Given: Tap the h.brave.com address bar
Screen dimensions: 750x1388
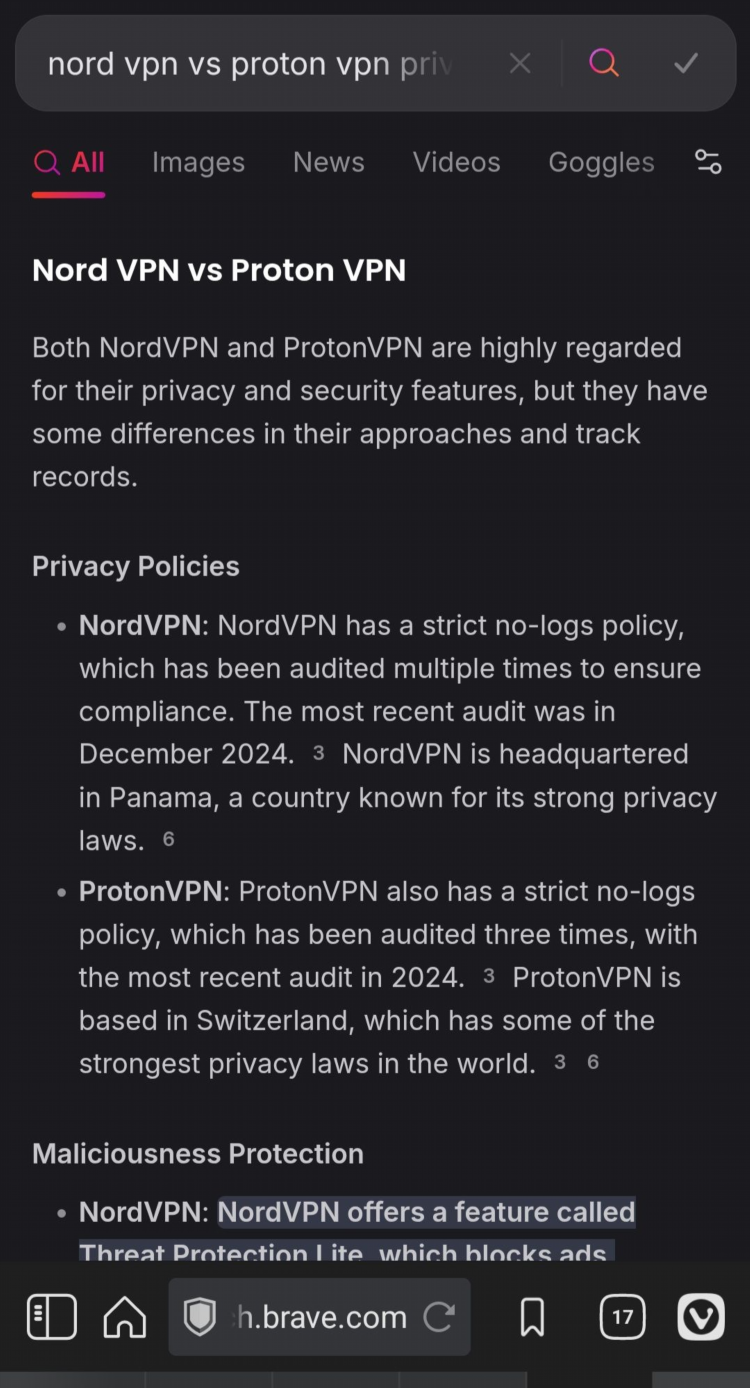Looking at the screenshot, I should pyautogui.click(x=319, y=1317).
